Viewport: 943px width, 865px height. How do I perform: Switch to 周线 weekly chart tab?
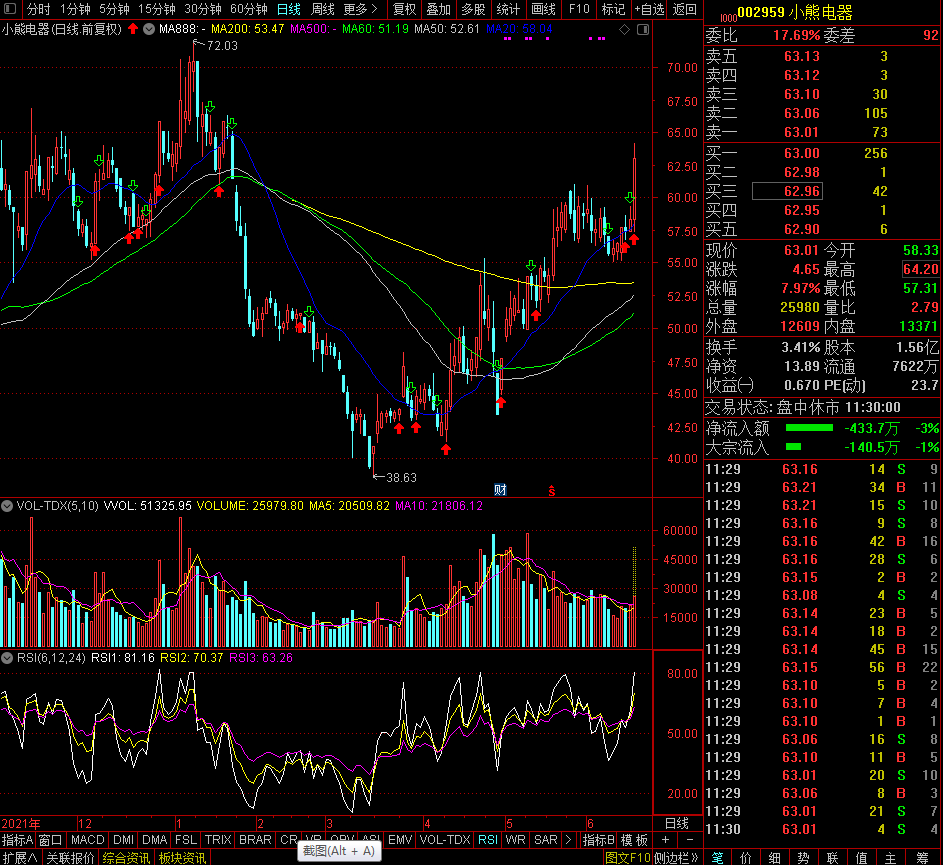[x=322, y=9]
